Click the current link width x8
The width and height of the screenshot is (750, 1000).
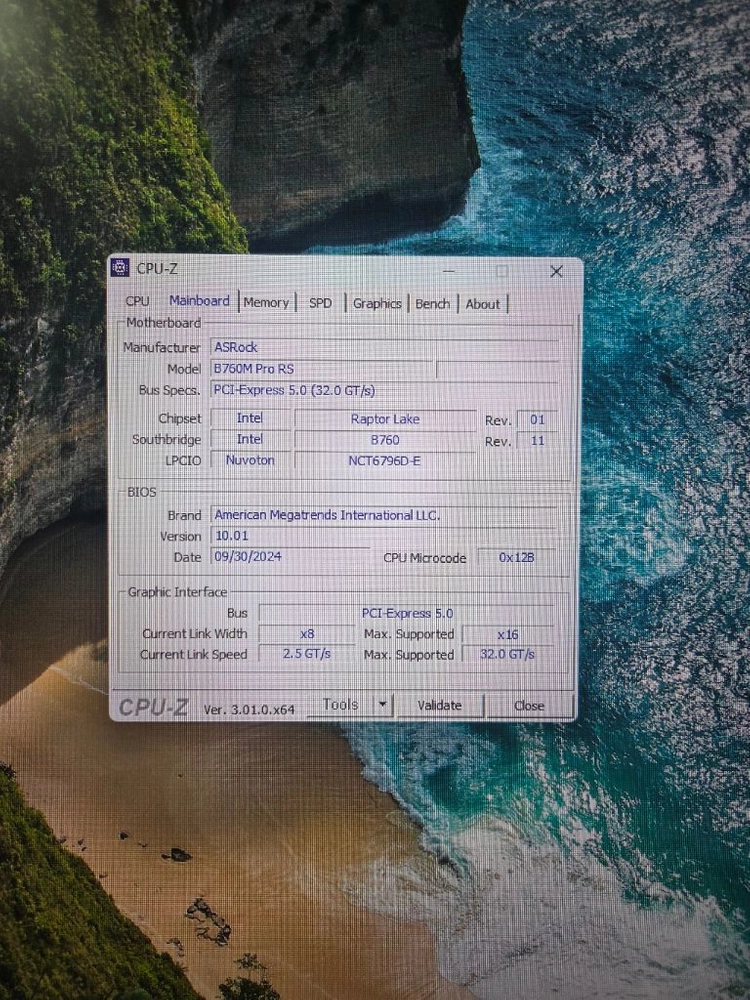coord(307,634)
